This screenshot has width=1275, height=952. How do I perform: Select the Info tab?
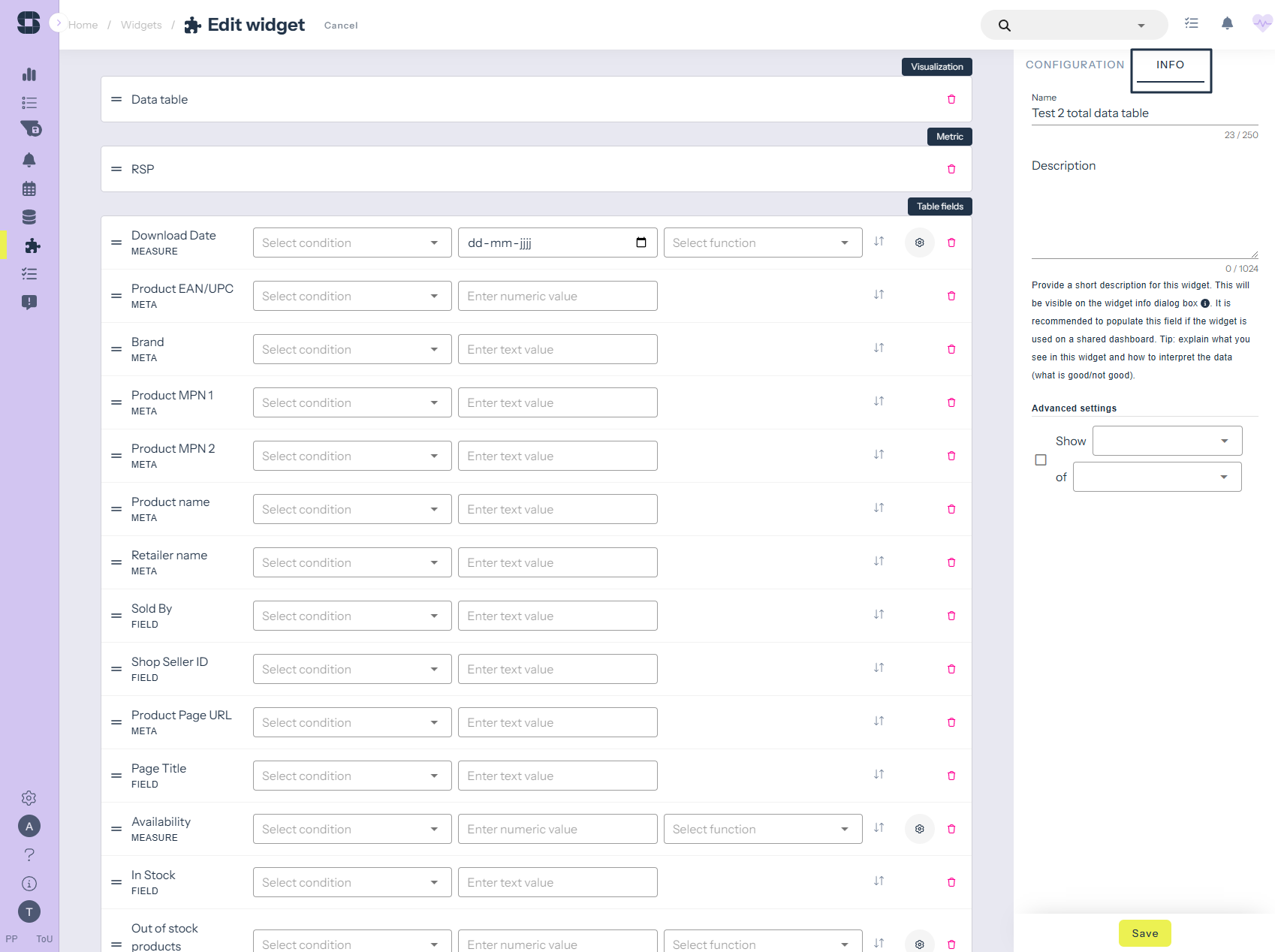pyautogui.click(x=1170, y=65)
